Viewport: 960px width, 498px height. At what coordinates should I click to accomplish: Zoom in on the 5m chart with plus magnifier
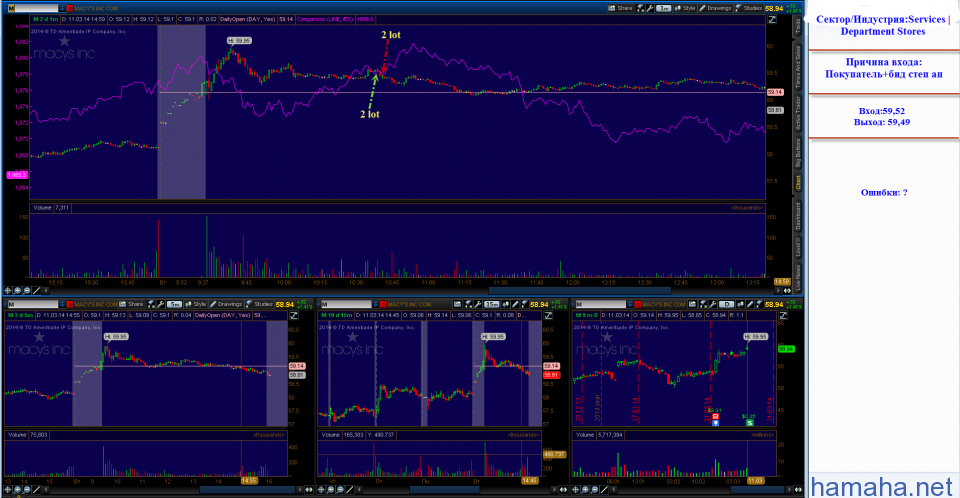pos(18,489)
